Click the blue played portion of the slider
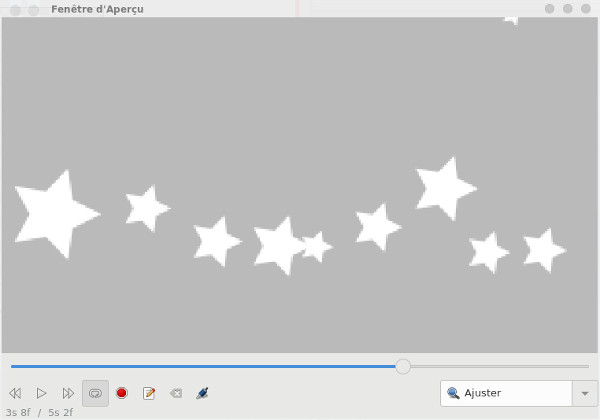The image size is (600, 420). tap(200, 366)
